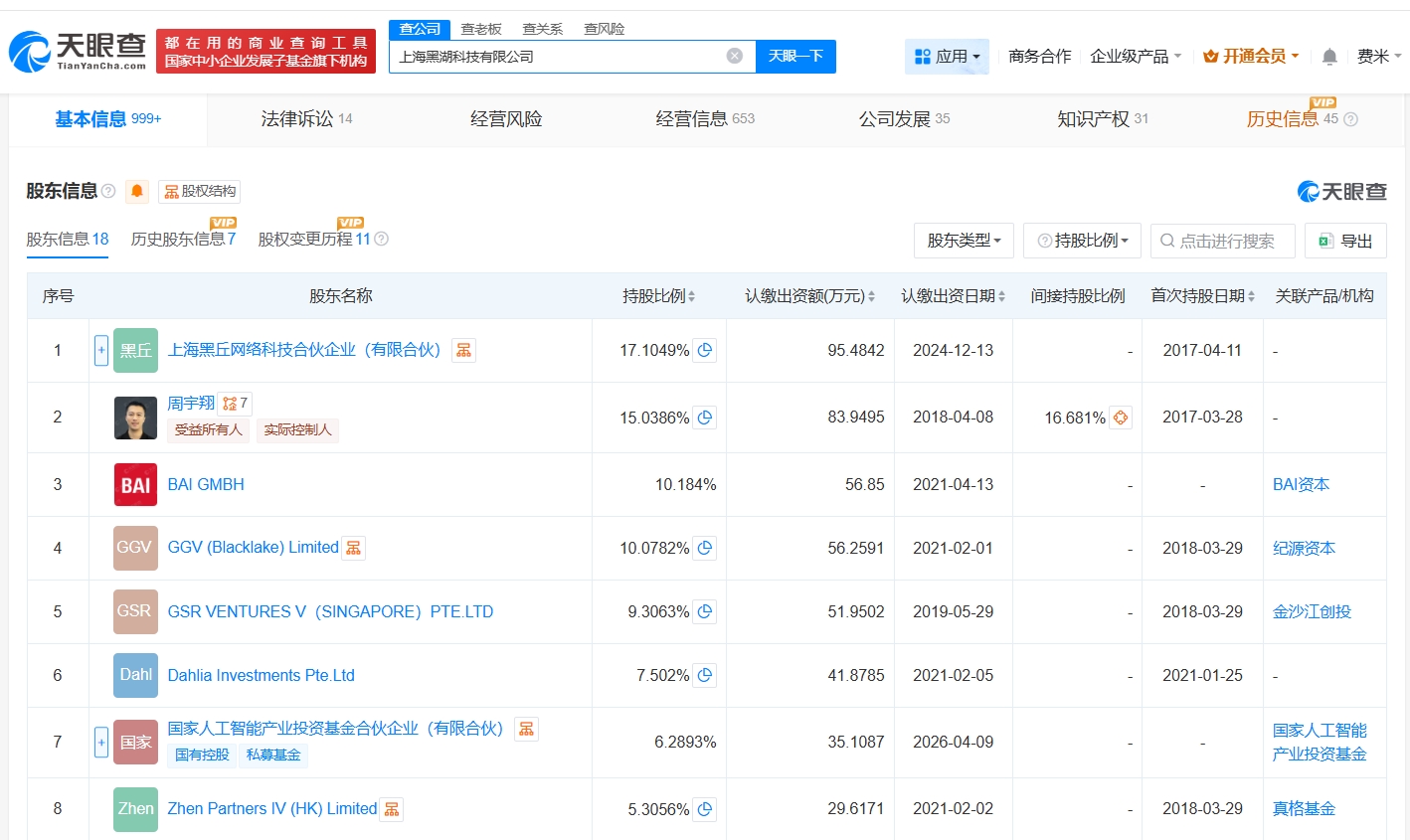Open pie chart icon for Dahlia Investments 7.502%
Image resolution: width=1410 pixels, height=840 pixels.
coord(705,676)
